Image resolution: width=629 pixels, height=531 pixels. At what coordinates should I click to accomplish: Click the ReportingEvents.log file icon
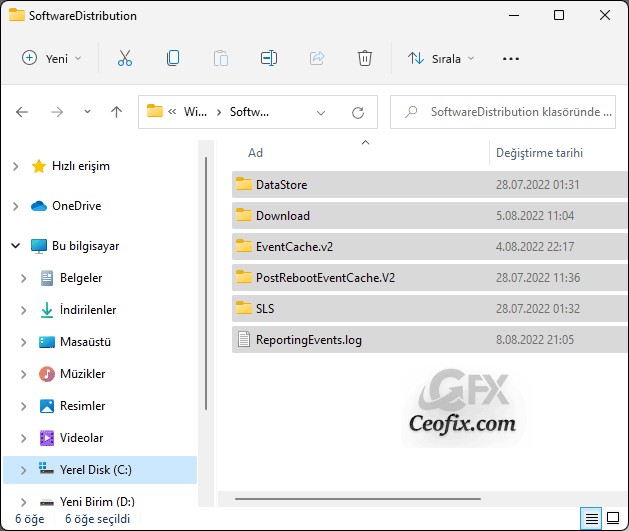click(x=243, y=339)
